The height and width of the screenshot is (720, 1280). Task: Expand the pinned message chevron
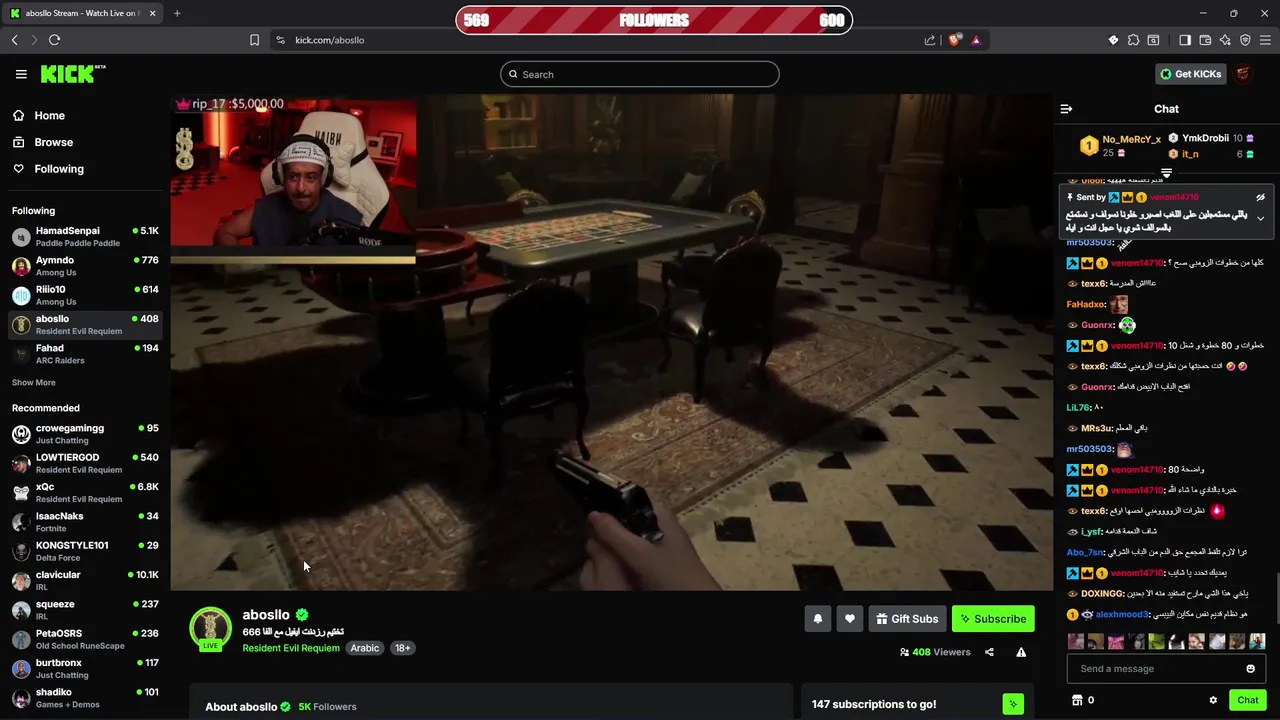(x=1260, y=218)
